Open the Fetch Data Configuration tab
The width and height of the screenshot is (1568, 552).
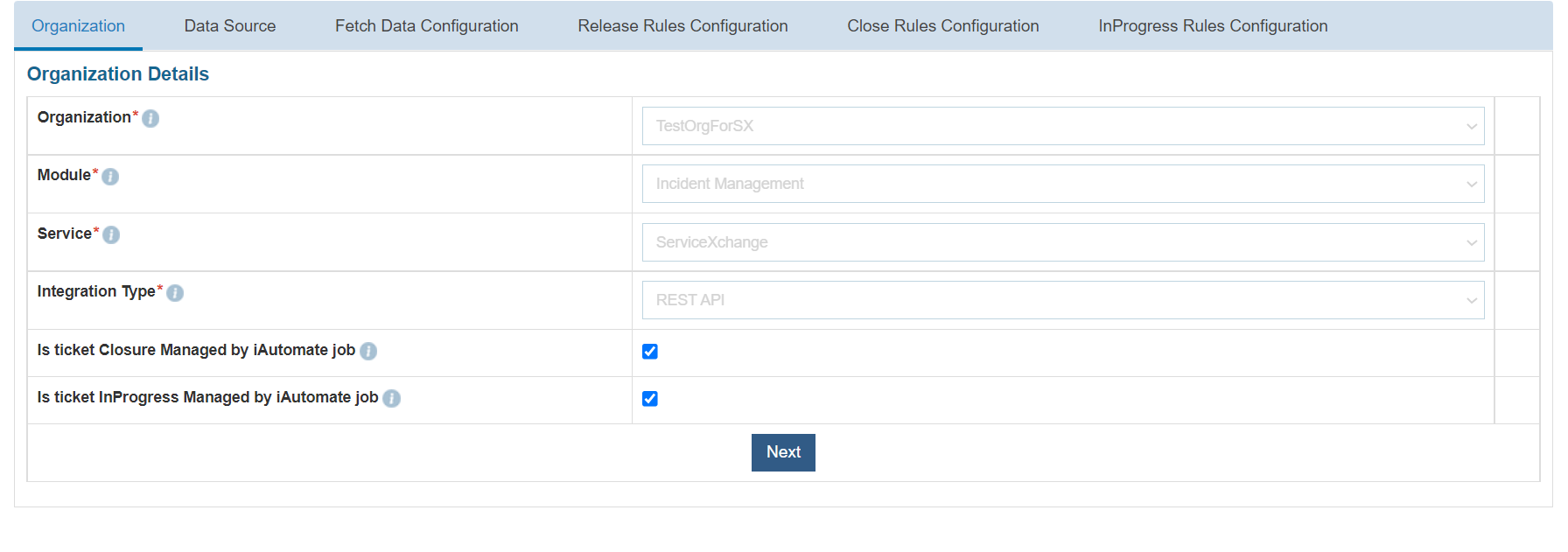pyautogui.click(x=427, y=26)
